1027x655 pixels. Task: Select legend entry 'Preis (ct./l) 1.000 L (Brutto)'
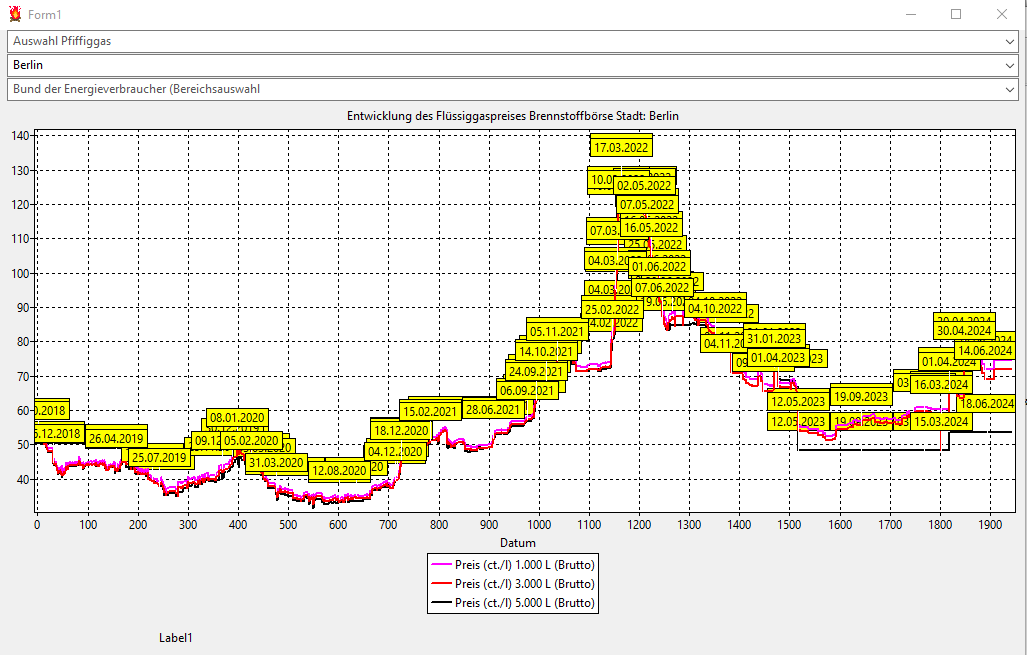[x=525, y=565]
